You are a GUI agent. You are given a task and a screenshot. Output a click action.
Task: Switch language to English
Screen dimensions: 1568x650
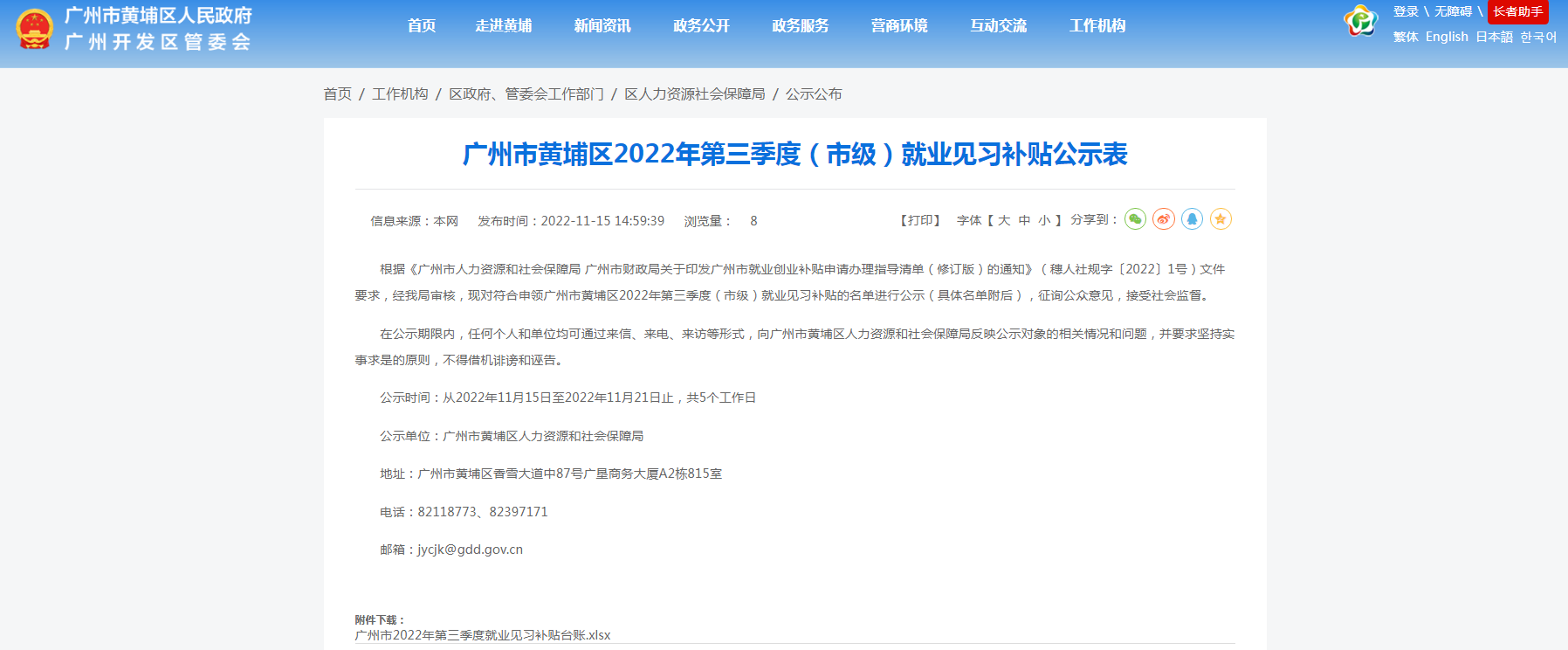coord(1447,37)
